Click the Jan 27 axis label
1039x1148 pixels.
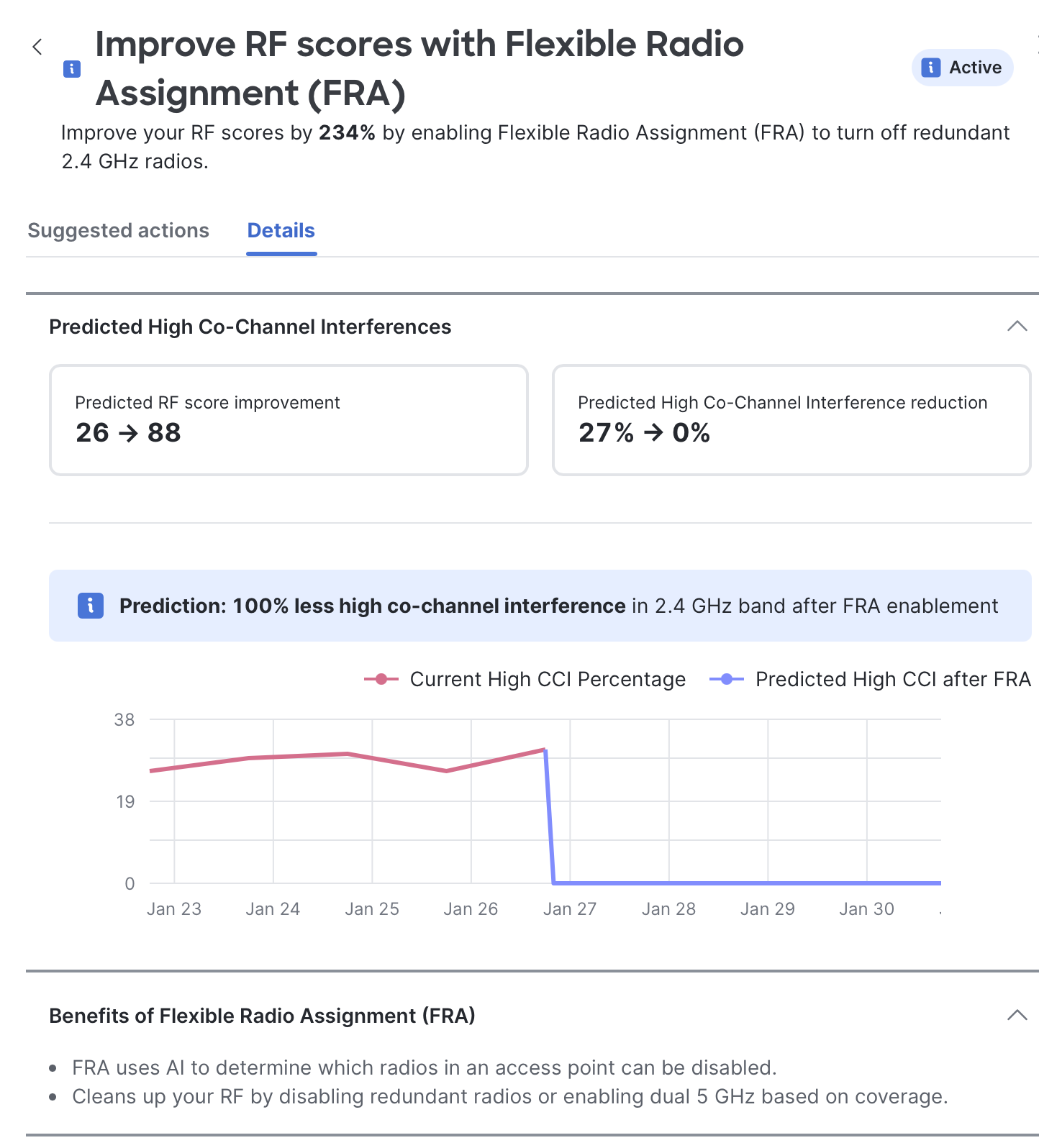[570, 909]
